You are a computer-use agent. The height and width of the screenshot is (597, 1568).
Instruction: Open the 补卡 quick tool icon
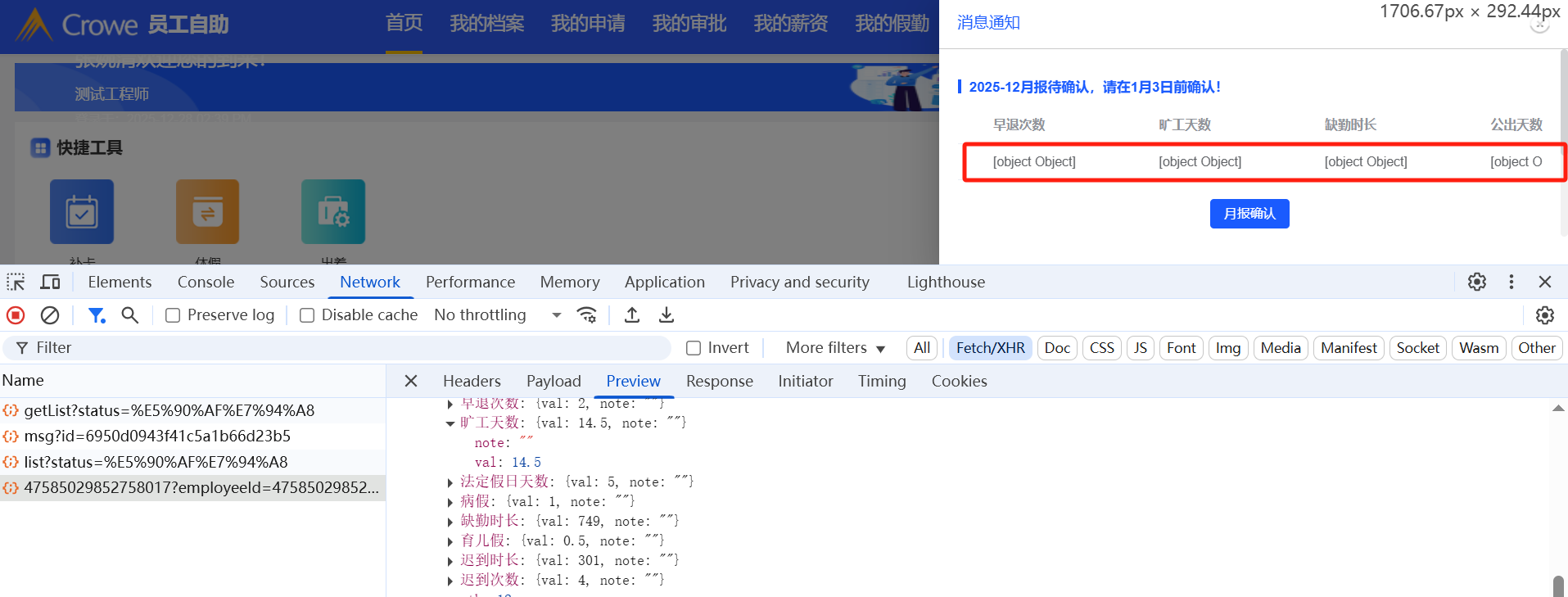pyautogui.click(x=82, y=212)
